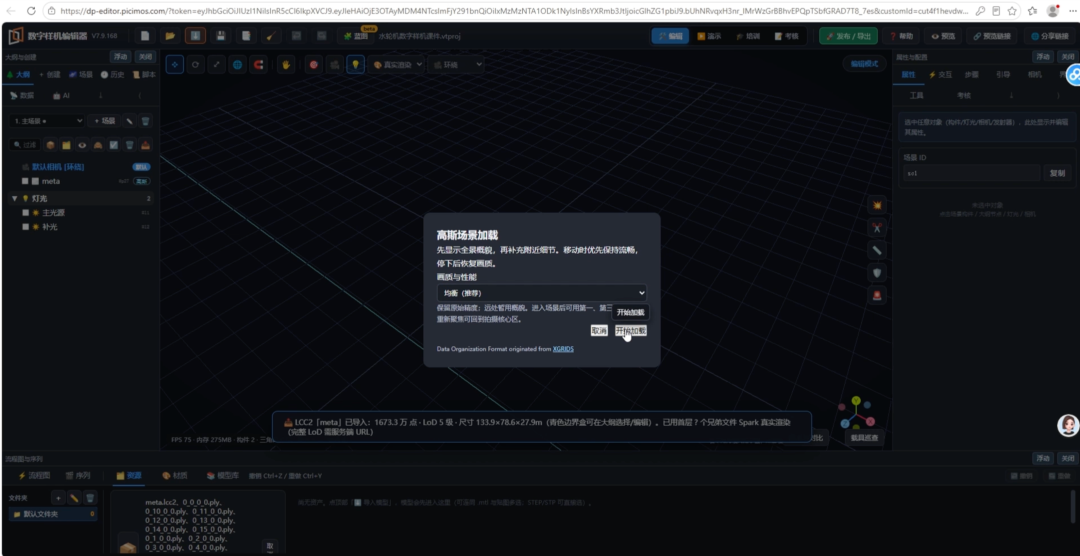This screenshot has width=1080, height=556.
Task: Switch to 交互 tab in properties panel
Action: click(x=940, y=74)
